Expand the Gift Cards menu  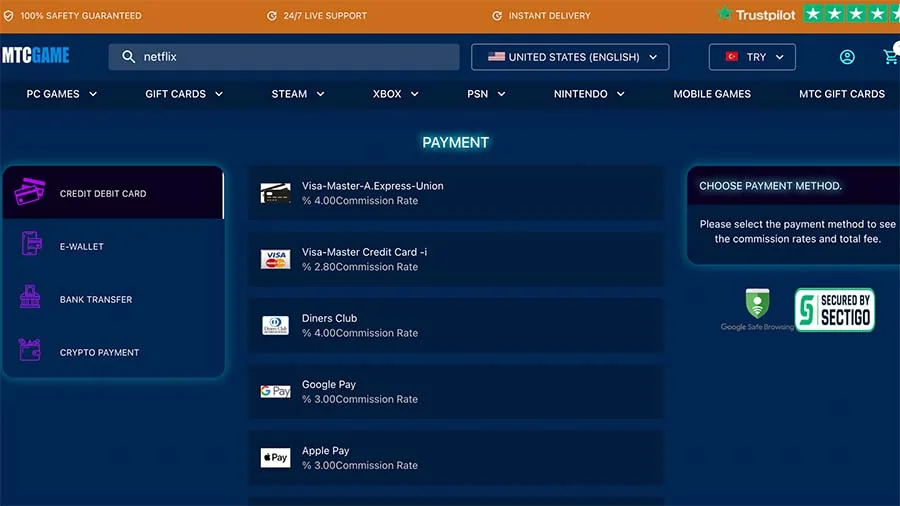[x=184, y=94]
